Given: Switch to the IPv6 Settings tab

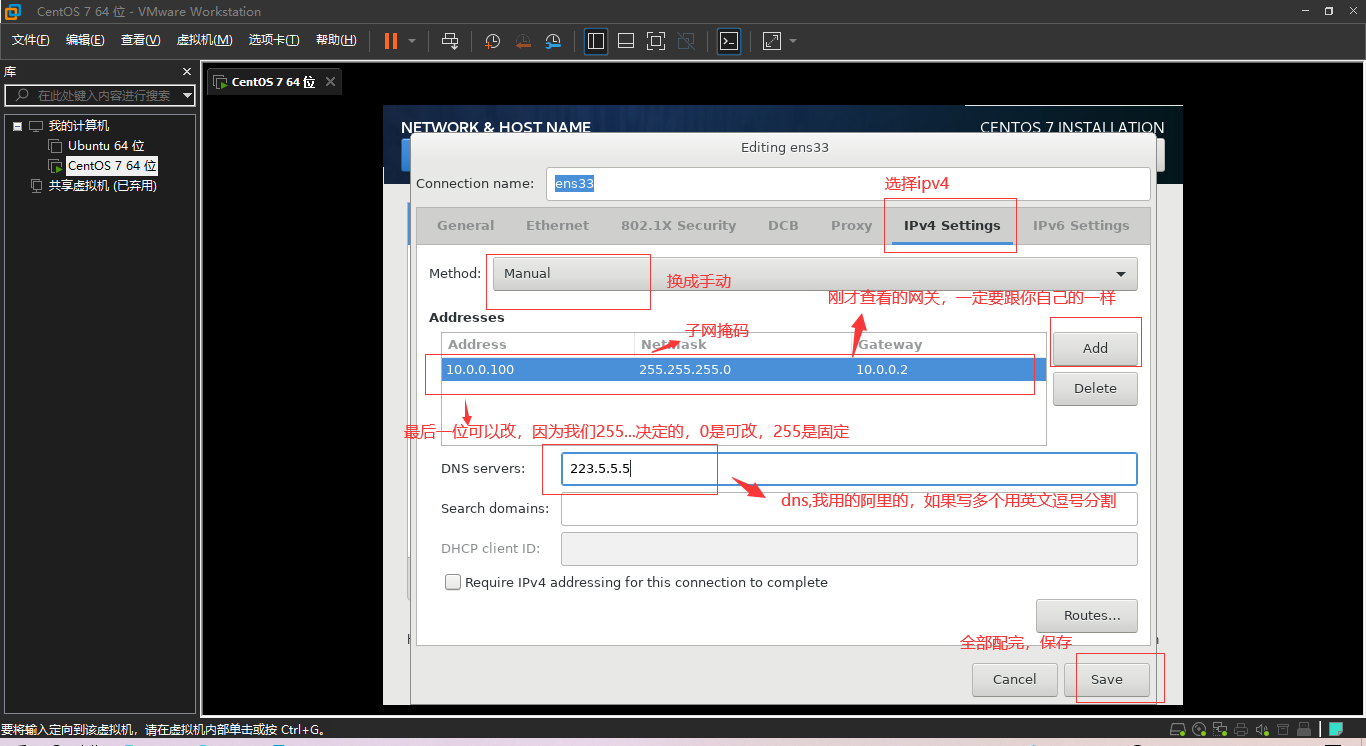Looking at the screenshot, I should tap(1081, 226).
